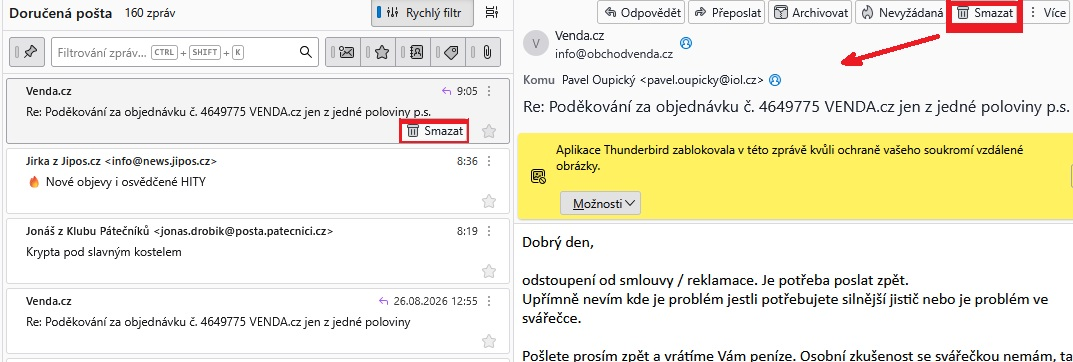Toggle the Rychlý filtr quick filter bar
The width and height of the screenshot is (1073, 362).
[x=423, y=13]
